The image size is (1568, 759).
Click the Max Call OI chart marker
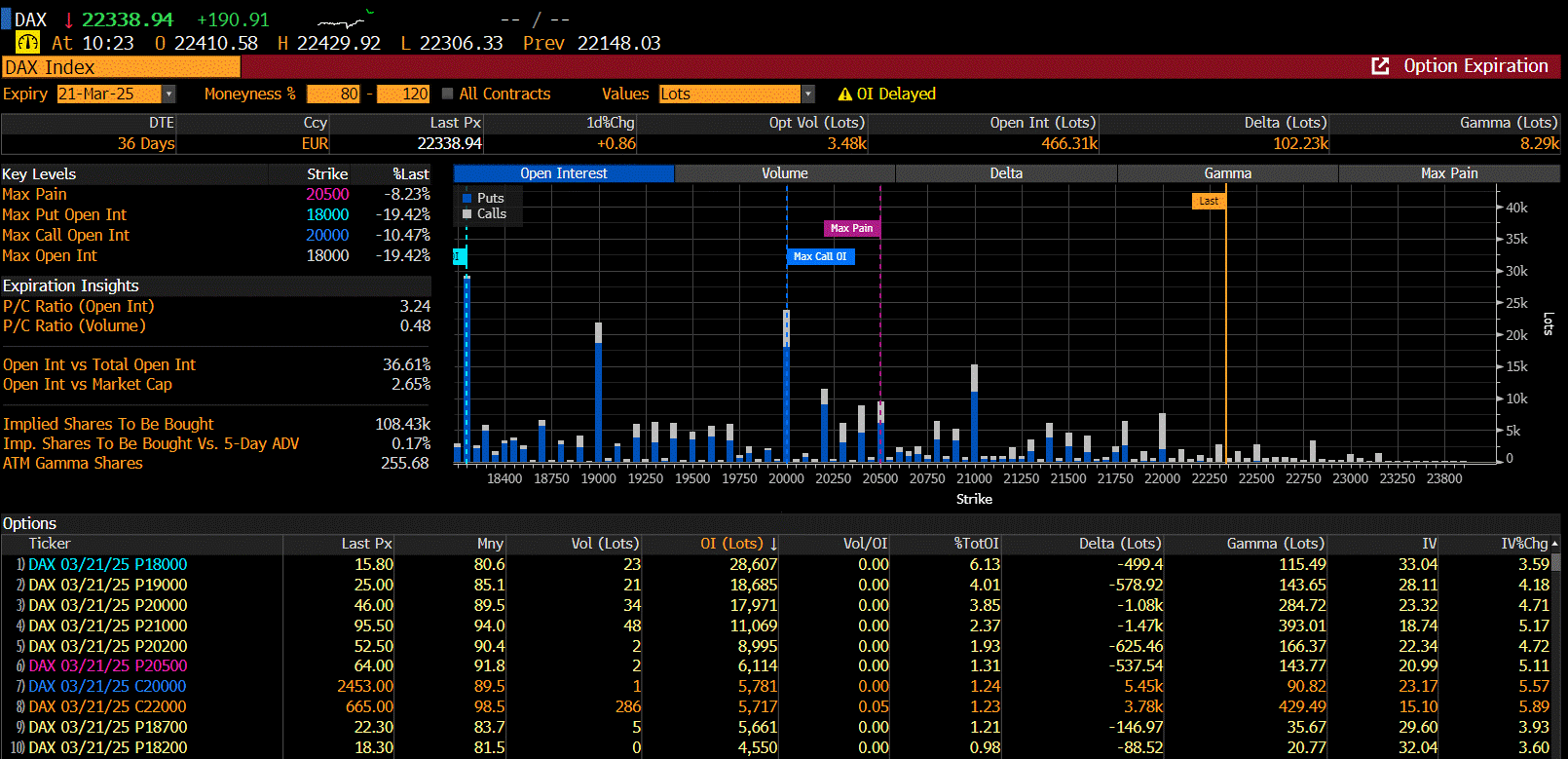click(x=820, y=256)
